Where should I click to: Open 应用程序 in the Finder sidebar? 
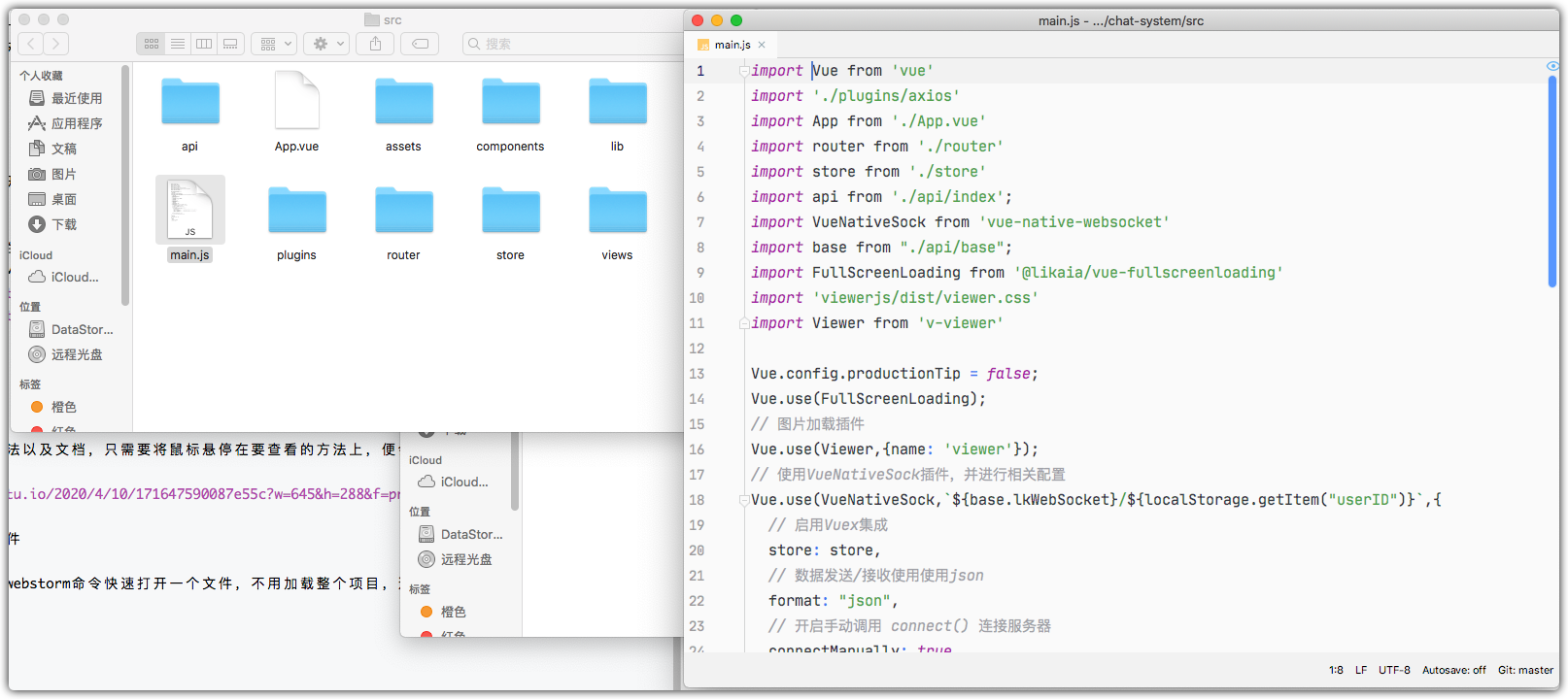click(x=66, y=123)
